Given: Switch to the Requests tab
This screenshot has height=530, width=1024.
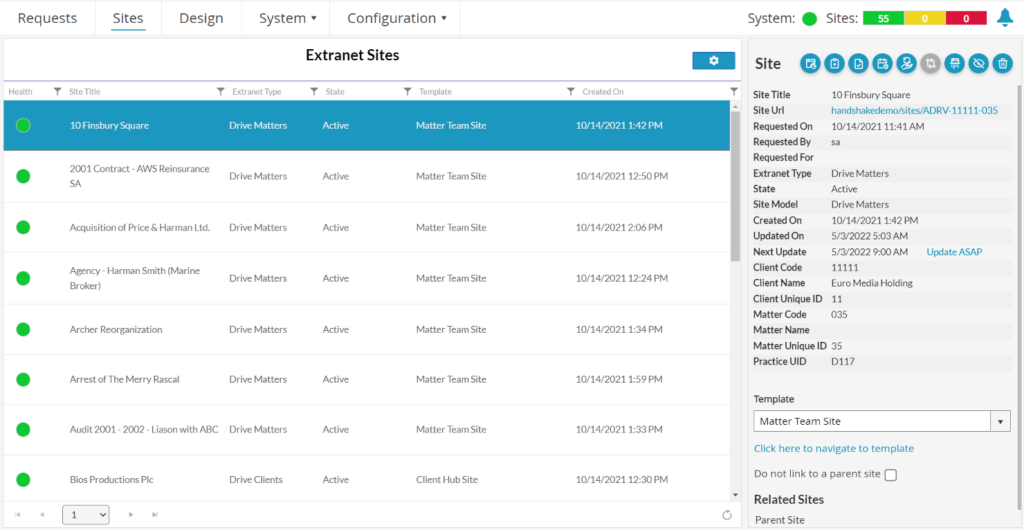Looking at the screenshot, I should (x=47, y=18).
